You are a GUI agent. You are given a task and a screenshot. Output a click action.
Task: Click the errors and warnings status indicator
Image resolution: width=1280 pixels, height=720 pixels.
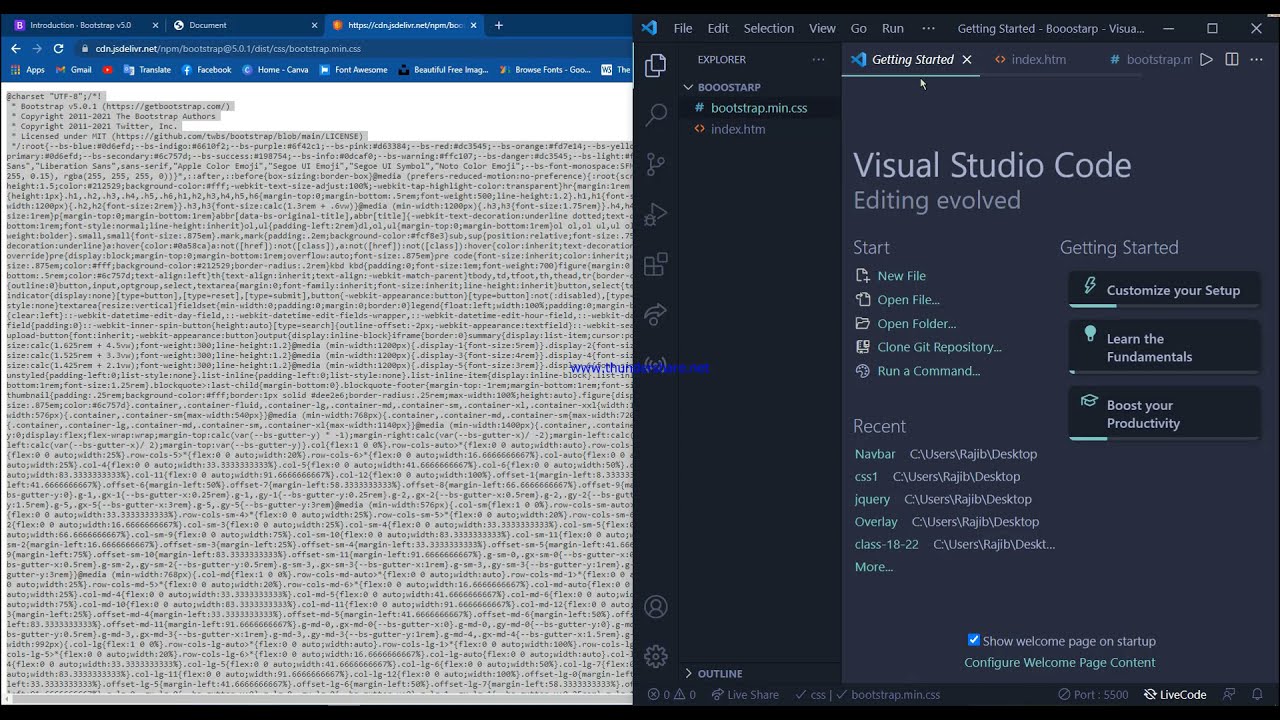pos(671,694)
